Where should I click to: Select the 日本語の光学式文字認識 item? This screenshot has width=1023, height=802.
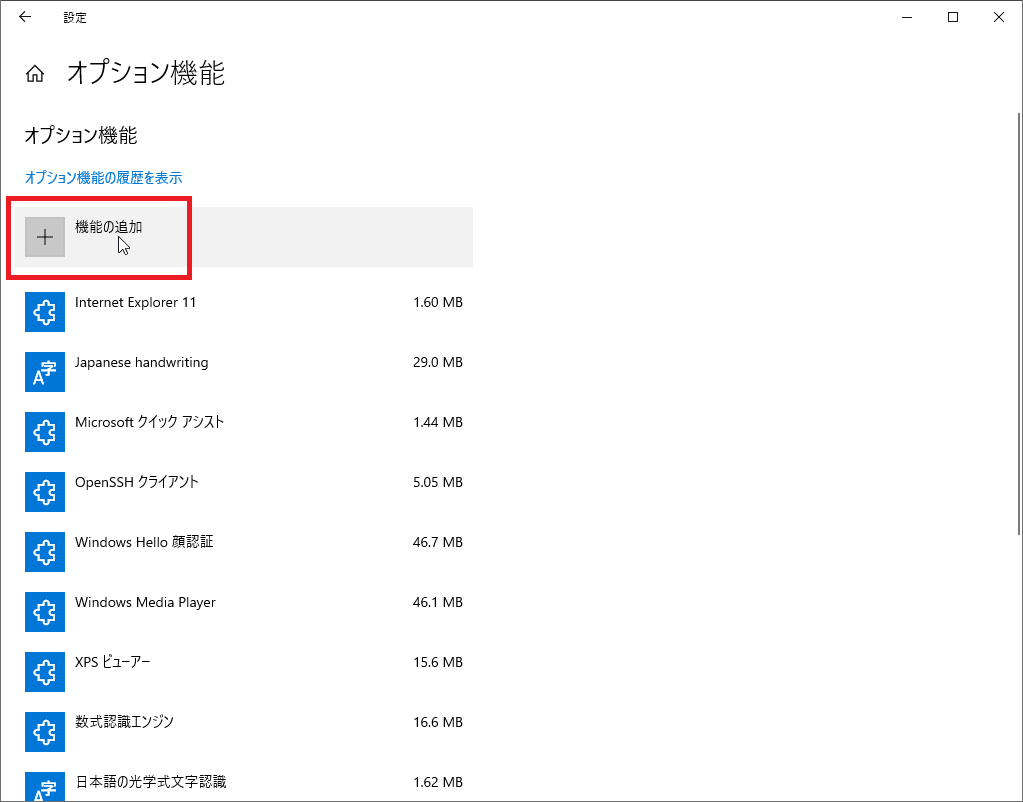coord(150,782)
